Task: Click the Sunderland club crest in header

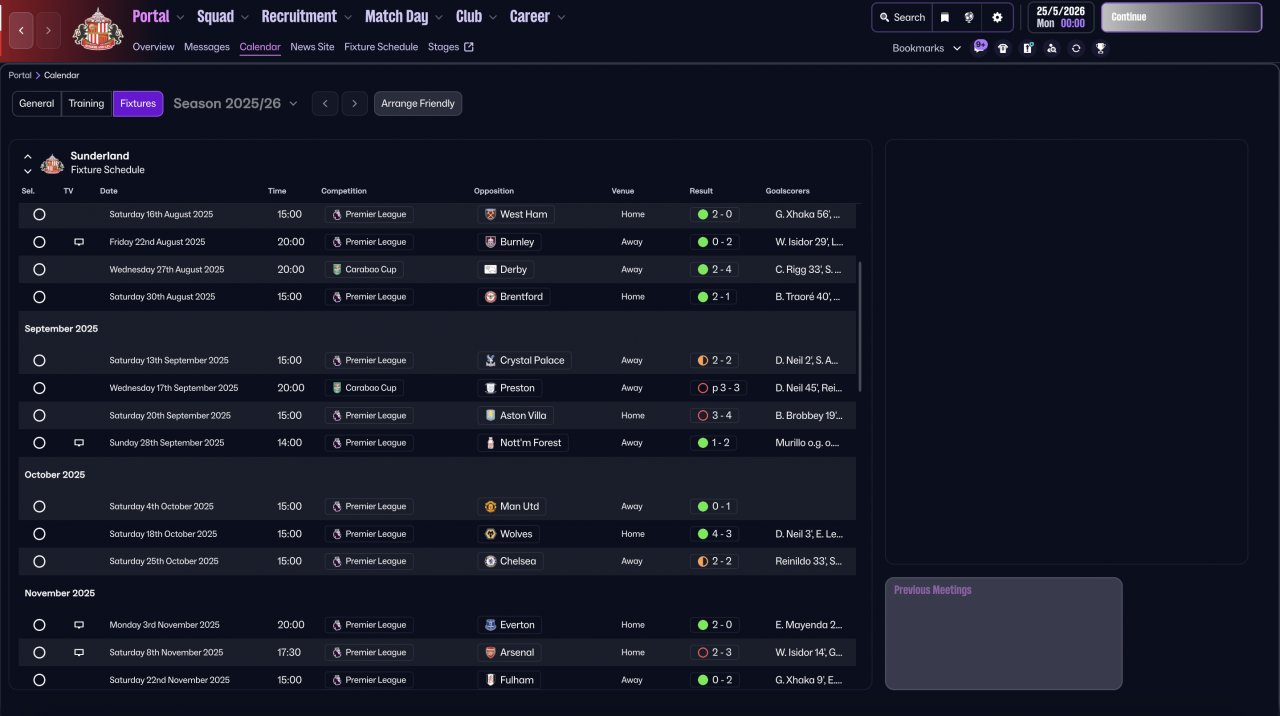Action: pos(98,30)
